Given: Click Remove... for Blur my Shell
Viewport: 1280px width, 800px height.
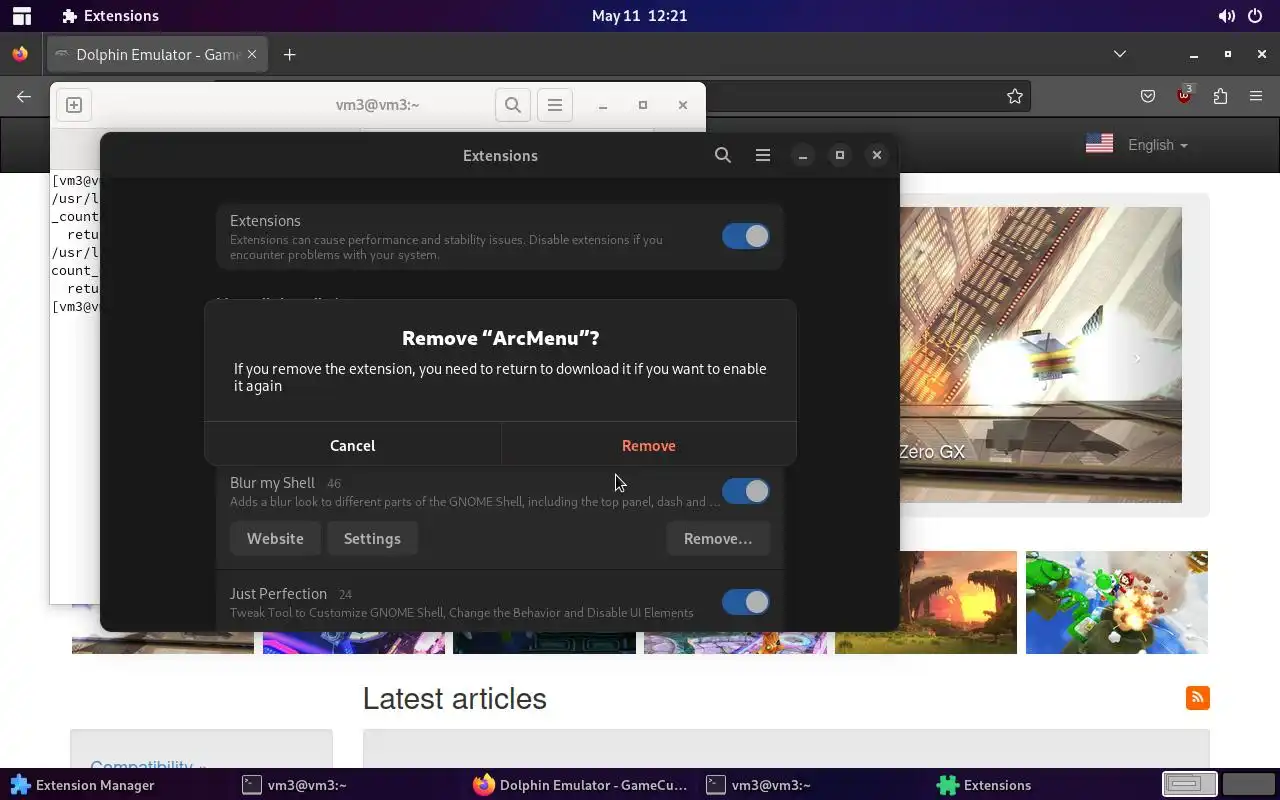Looking at the screenshot, I should pyautogui.click(x=718, y=538).
